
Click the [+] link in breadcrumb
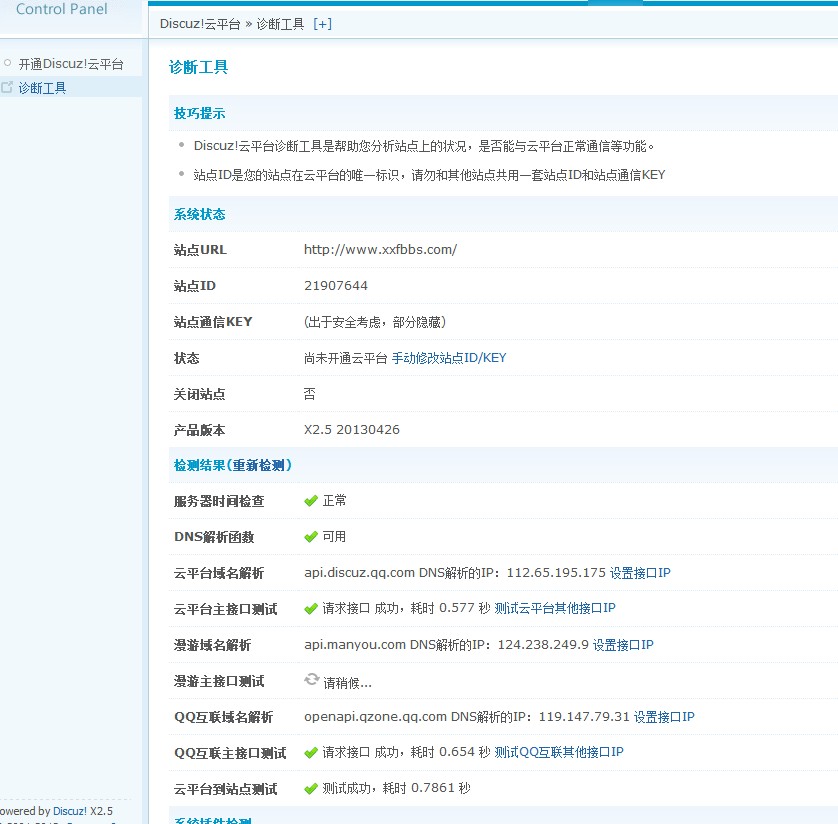(x=322, y=24)
